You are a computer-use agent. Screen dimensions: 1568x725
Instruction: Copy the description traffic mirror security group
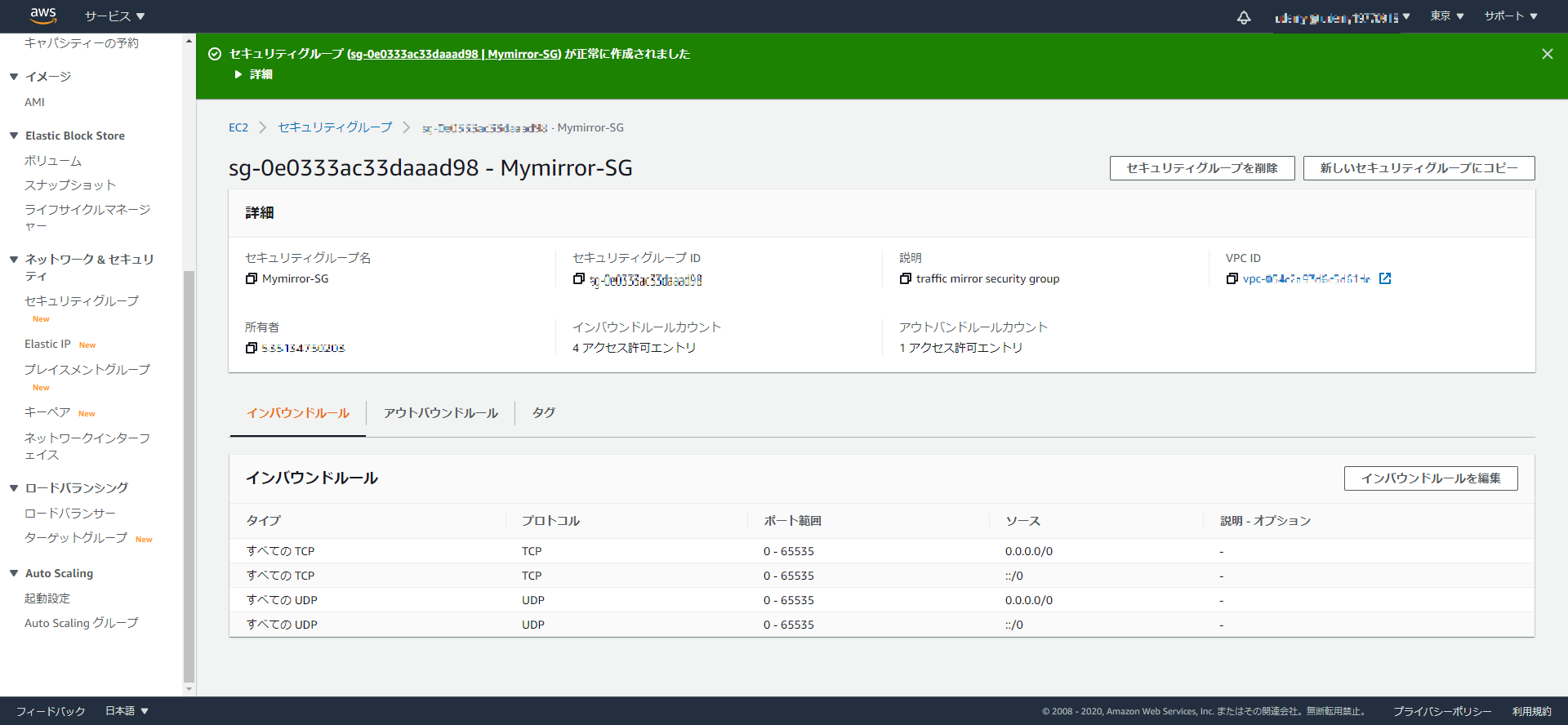(906, 278)
